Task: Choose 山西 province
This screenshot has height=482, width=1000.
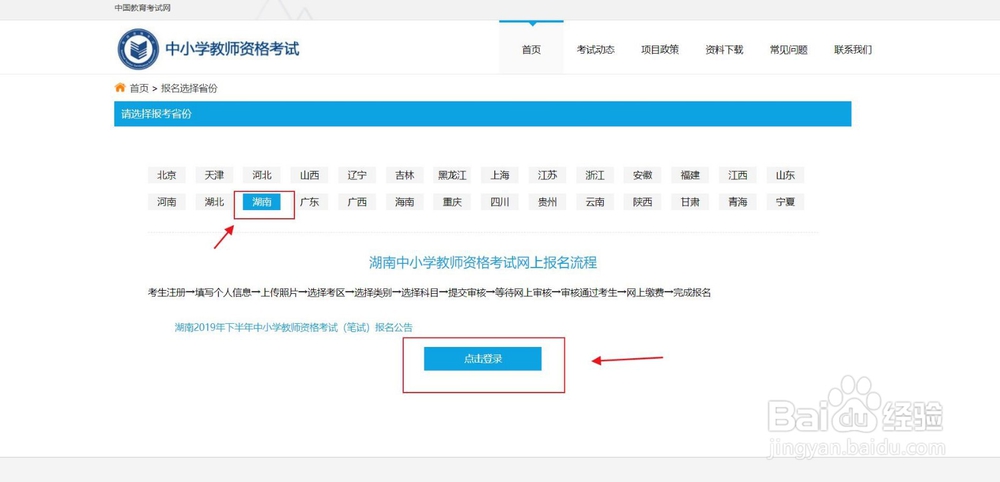Action: coord(309,175)
